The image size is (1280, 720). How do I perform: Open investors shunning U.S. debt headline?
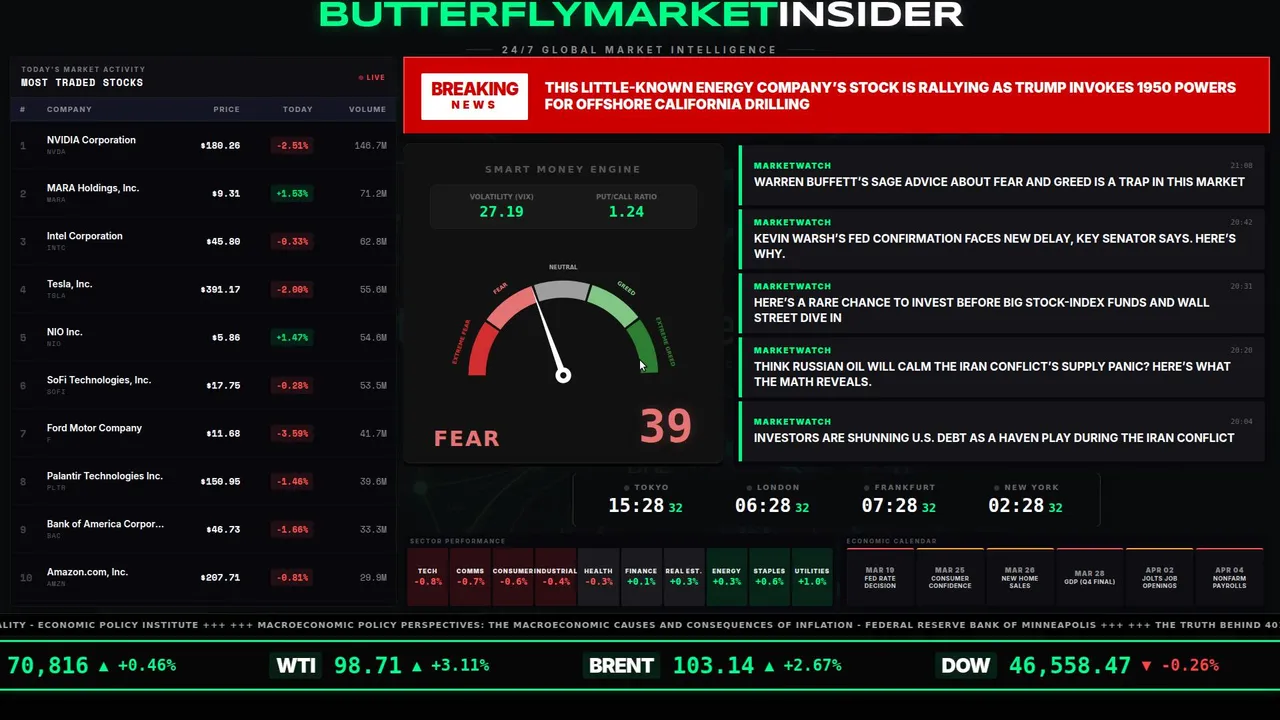click(1002, 431)
